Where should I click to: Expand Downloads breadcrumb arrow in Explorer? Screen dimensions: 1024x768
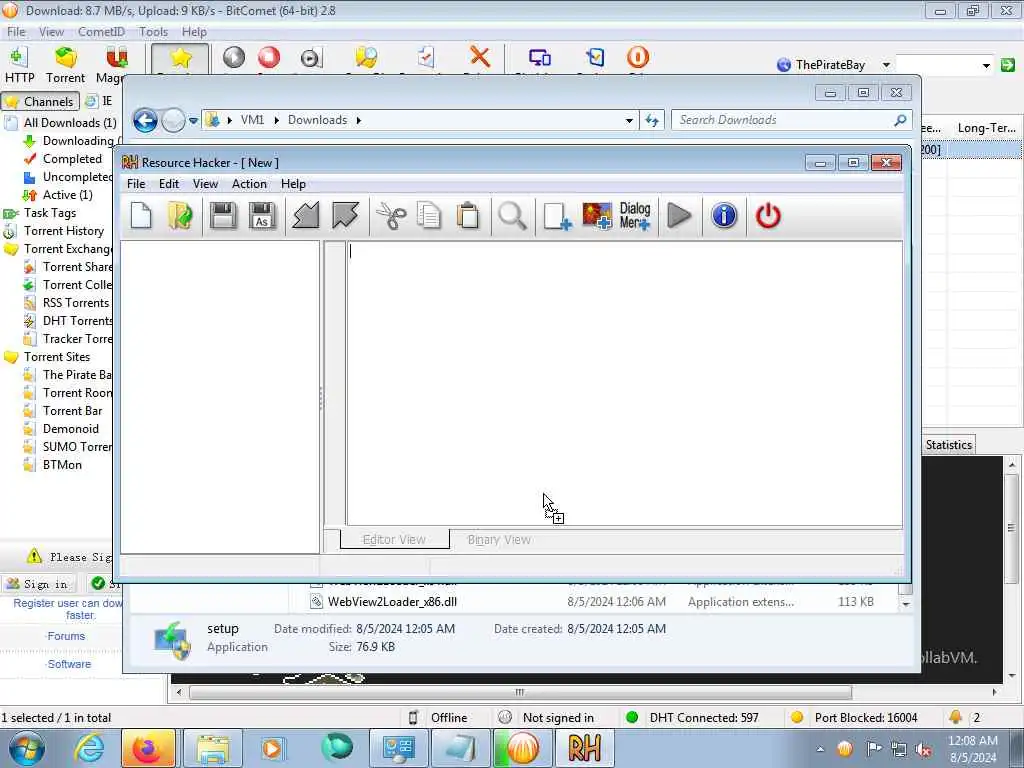(359, 120)
